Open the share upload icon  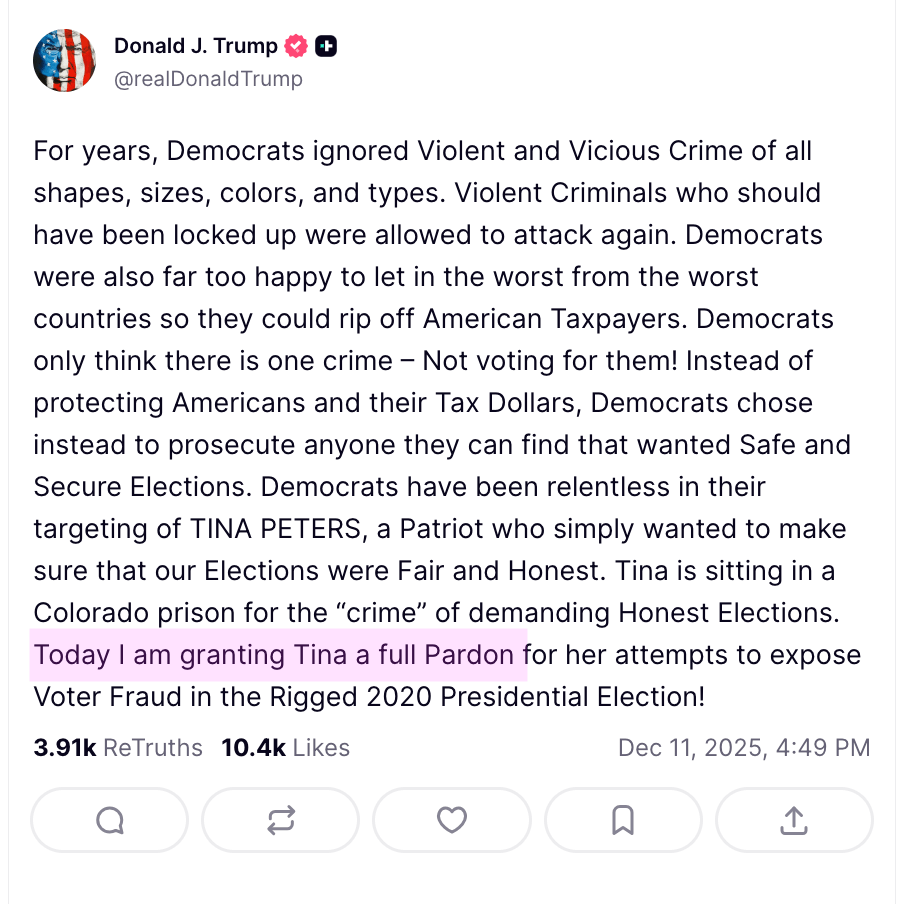794,820
